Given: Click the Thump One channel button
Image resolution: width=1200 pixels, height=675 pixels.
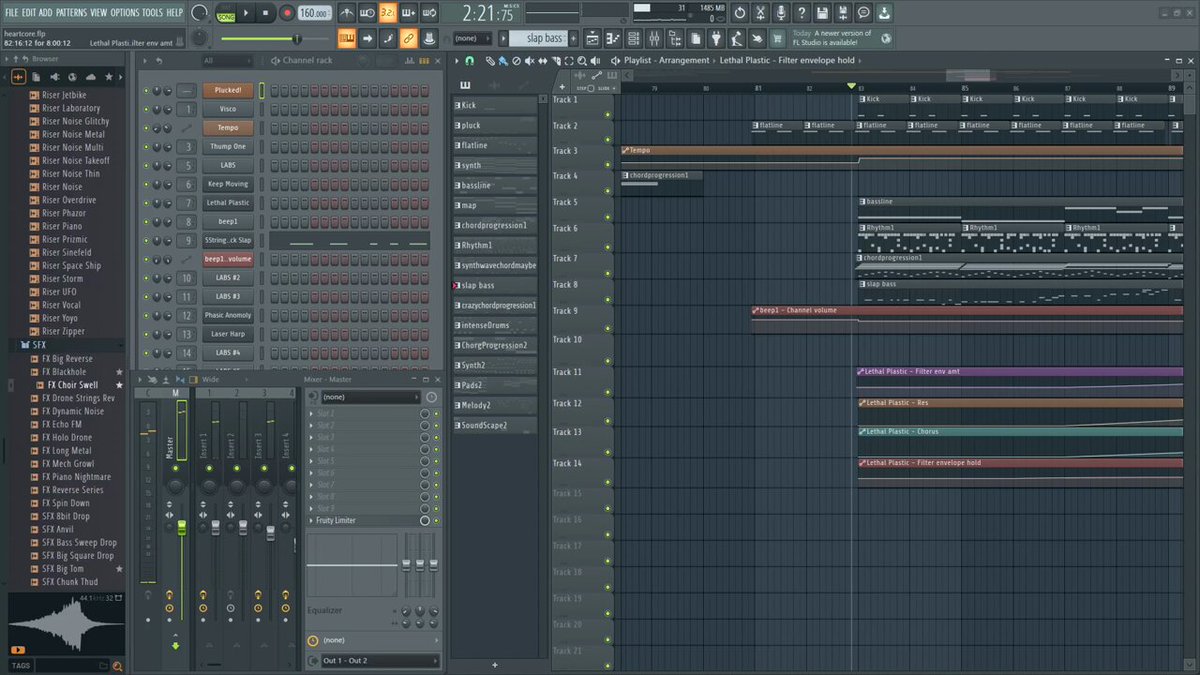Looking at the screenshot, I should [x=228, y=146].
